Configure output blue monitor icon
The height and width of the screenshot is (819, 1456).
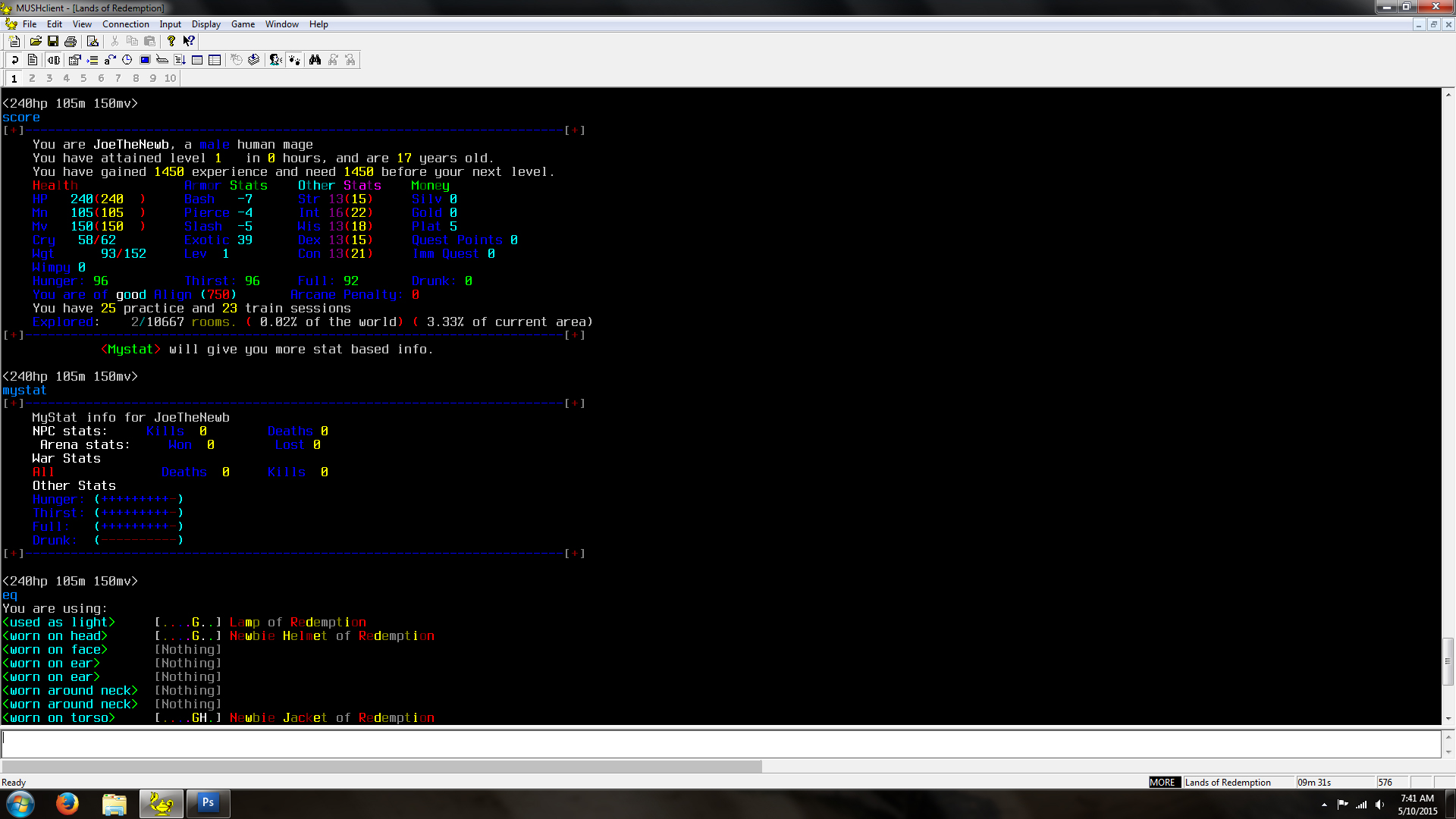coord(145,60)
